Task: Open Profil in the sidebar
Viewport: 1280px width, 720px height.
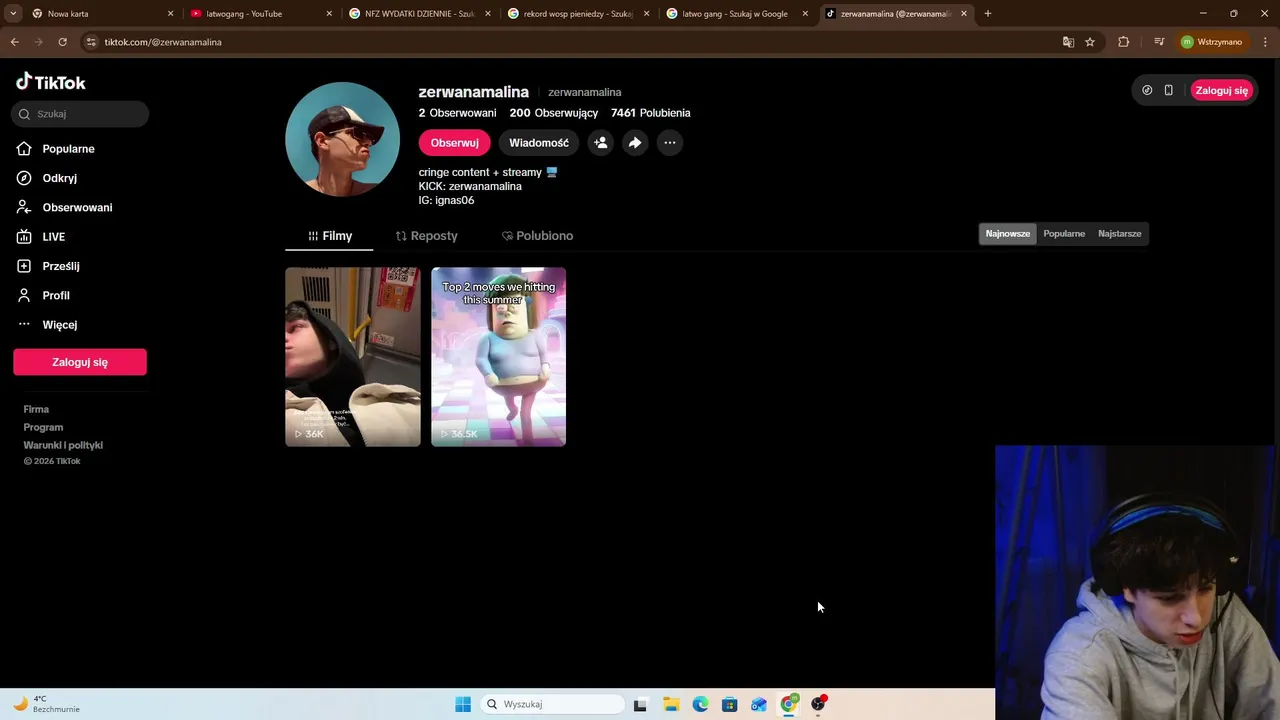Action: coord(43,295)
